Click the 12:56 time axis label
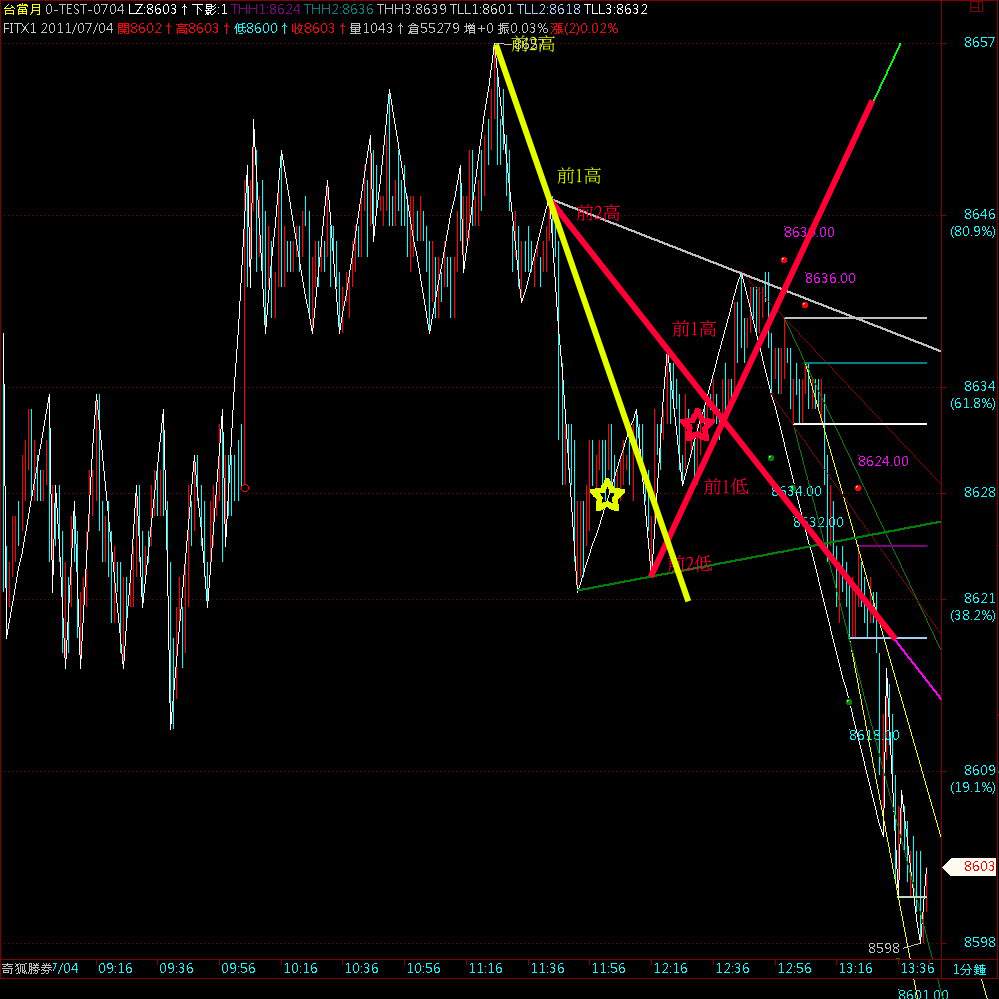 click(x=794, y=969)
